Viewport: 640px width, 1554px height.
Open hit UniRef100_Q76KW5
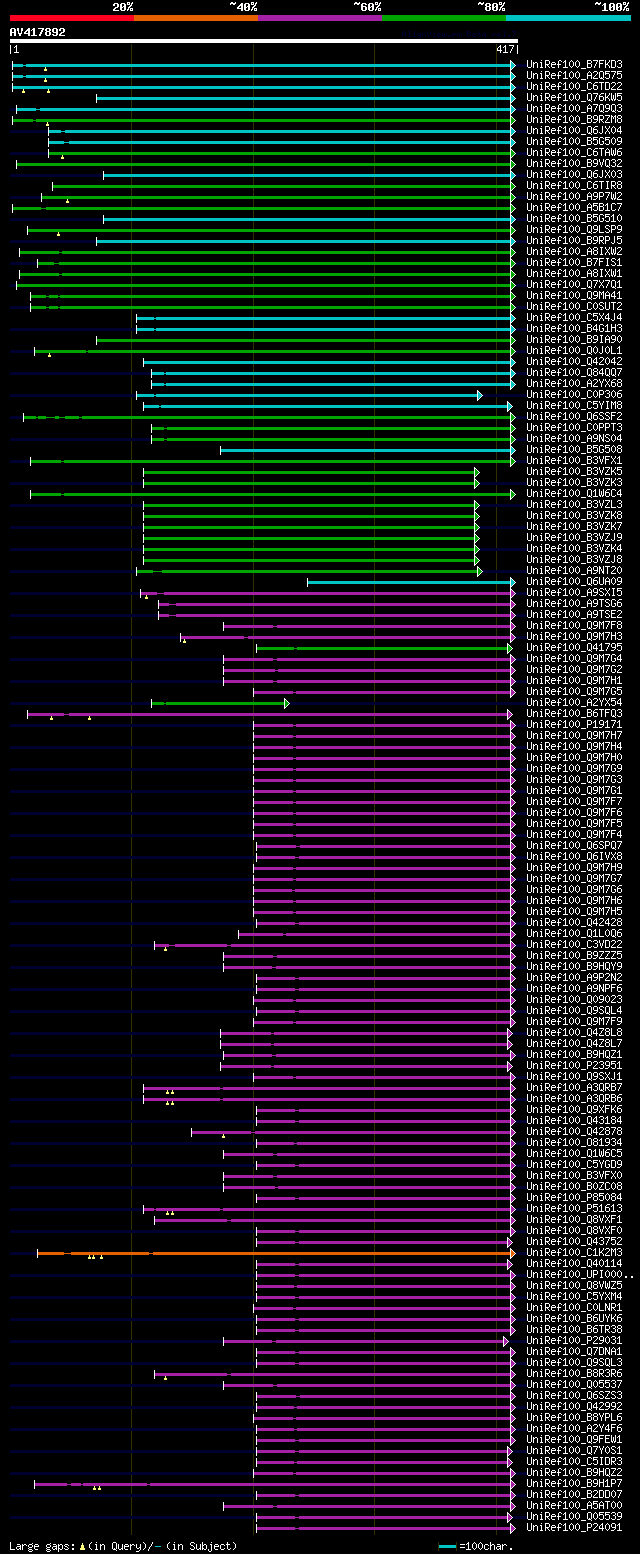click(574, 97)
